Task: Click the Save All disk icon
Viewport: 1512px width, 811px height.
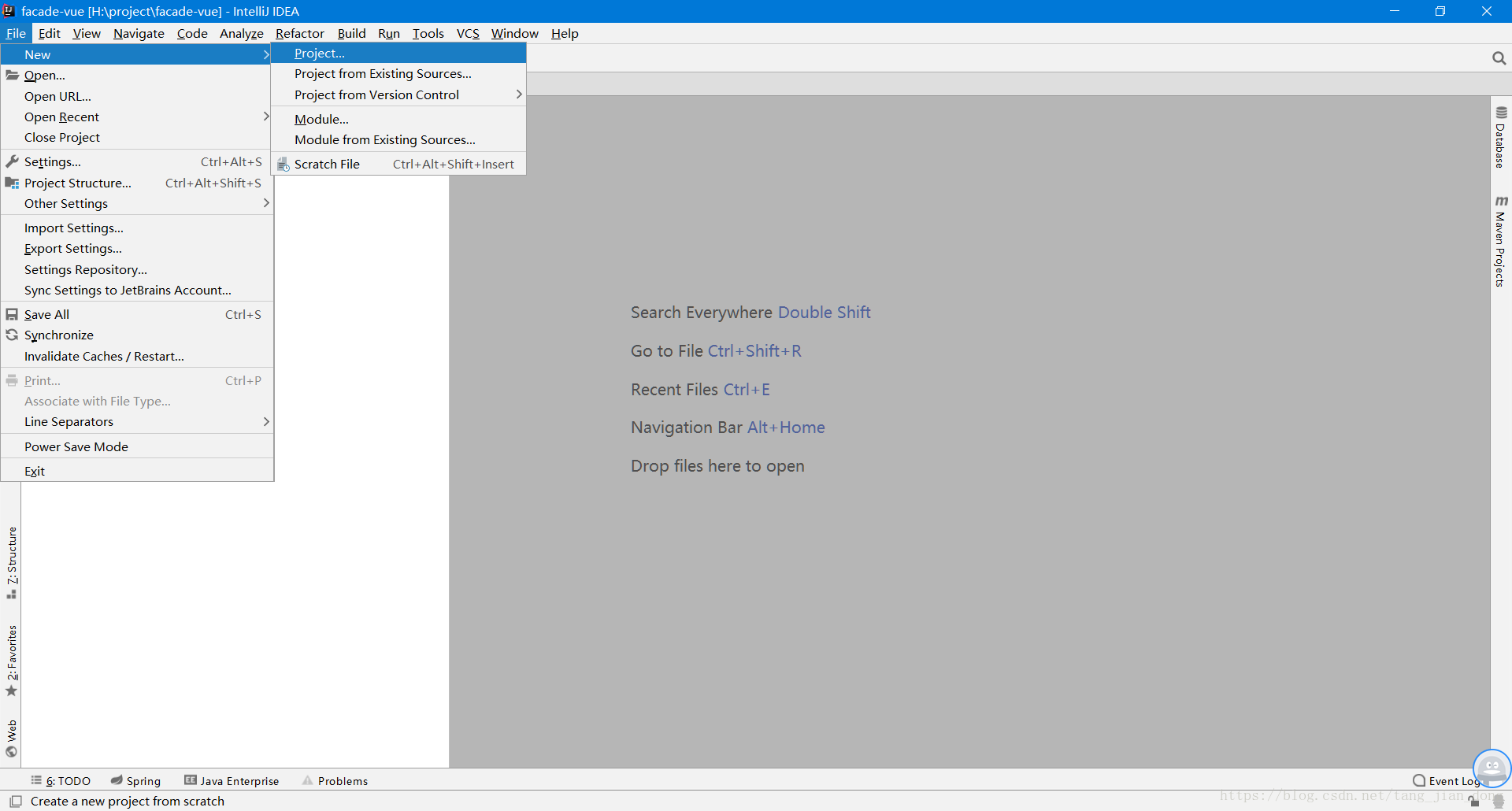Action: [12, 314]
